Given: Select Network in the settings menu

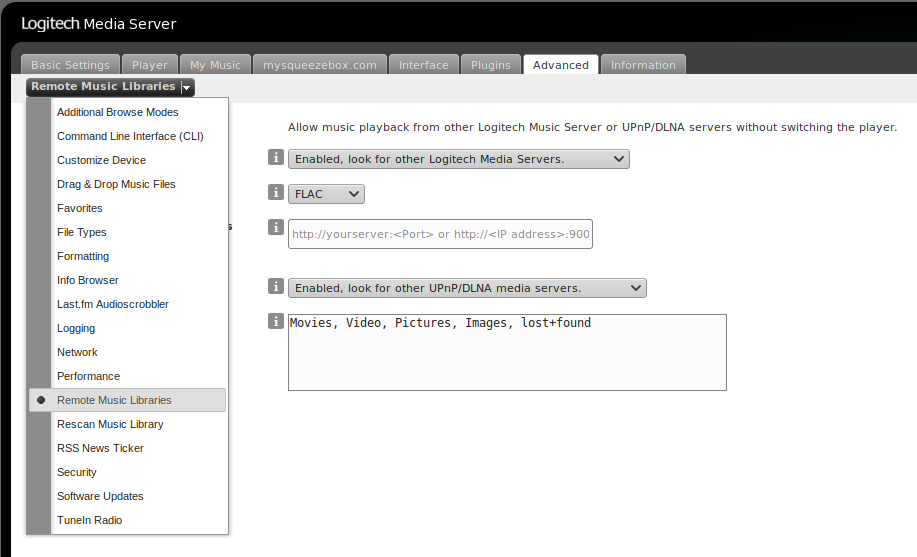Looking at the screenshot, I should pyautogui.click(x=127, y=352).
